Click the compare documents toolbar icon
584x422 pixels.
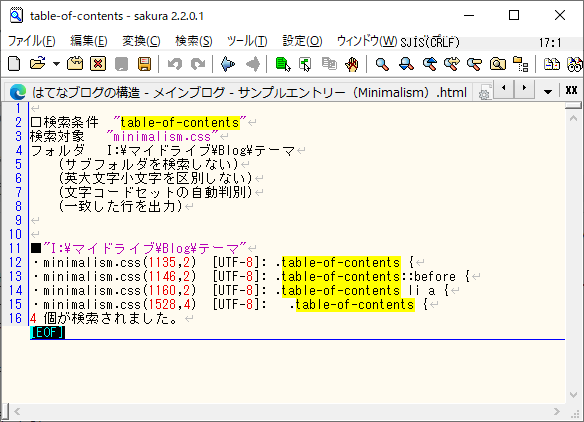click(552, 64)
